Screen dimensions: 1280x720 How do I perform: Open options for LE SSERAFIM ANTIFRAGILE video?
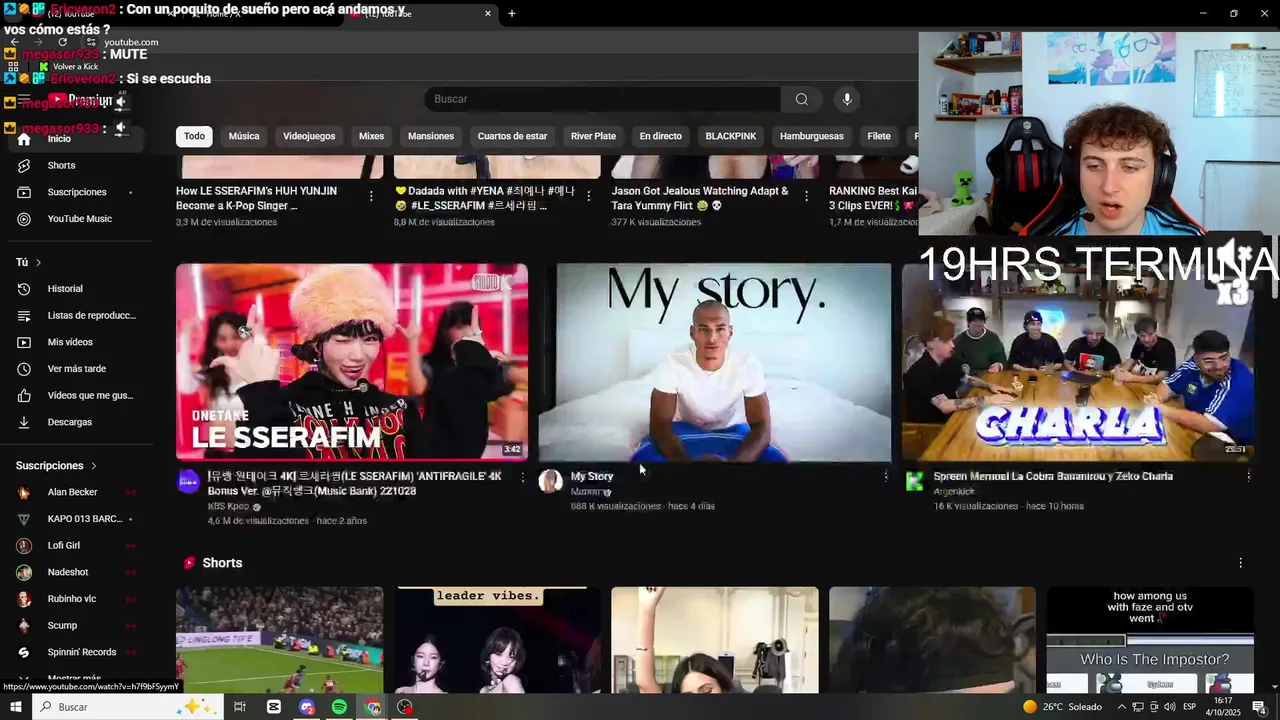[522, 477]
